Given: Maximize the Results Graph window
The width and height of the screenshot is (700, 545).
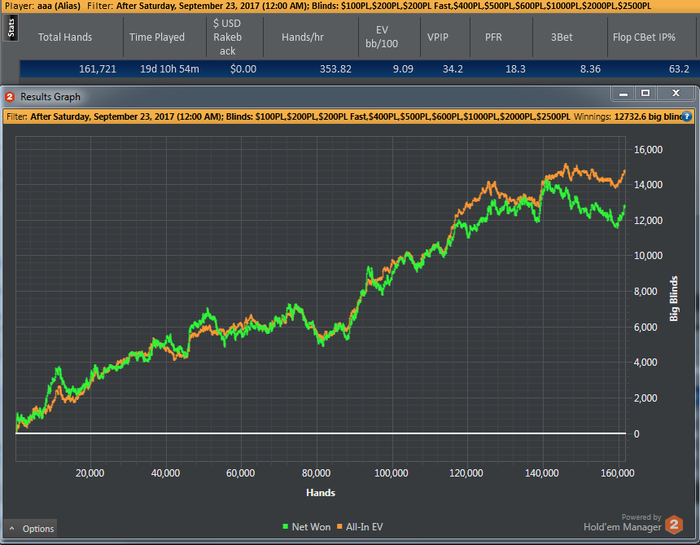Looking at the screenshot, I should tap(645, 93).
